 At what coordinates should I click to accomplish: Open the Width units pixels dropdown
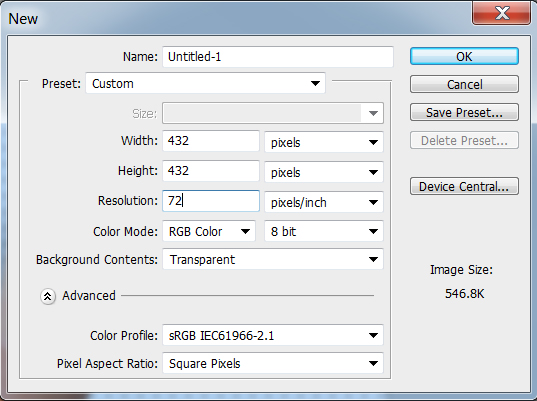coord(324,142)
